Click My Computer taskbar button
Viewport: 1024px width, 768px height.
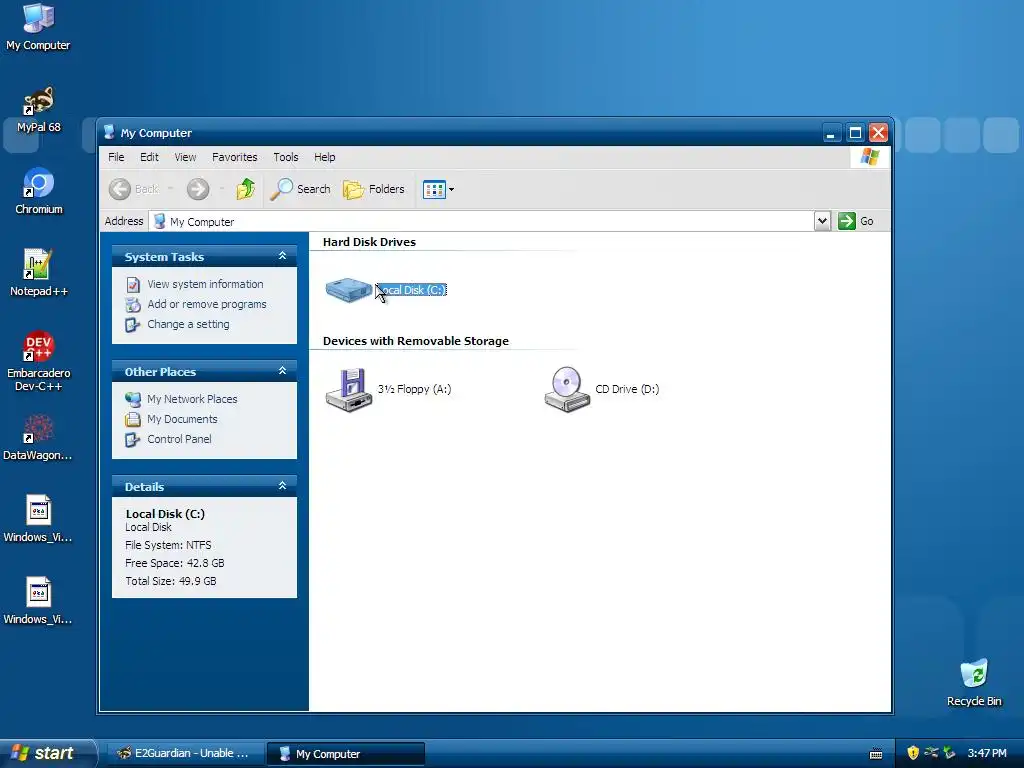[345, 754]
